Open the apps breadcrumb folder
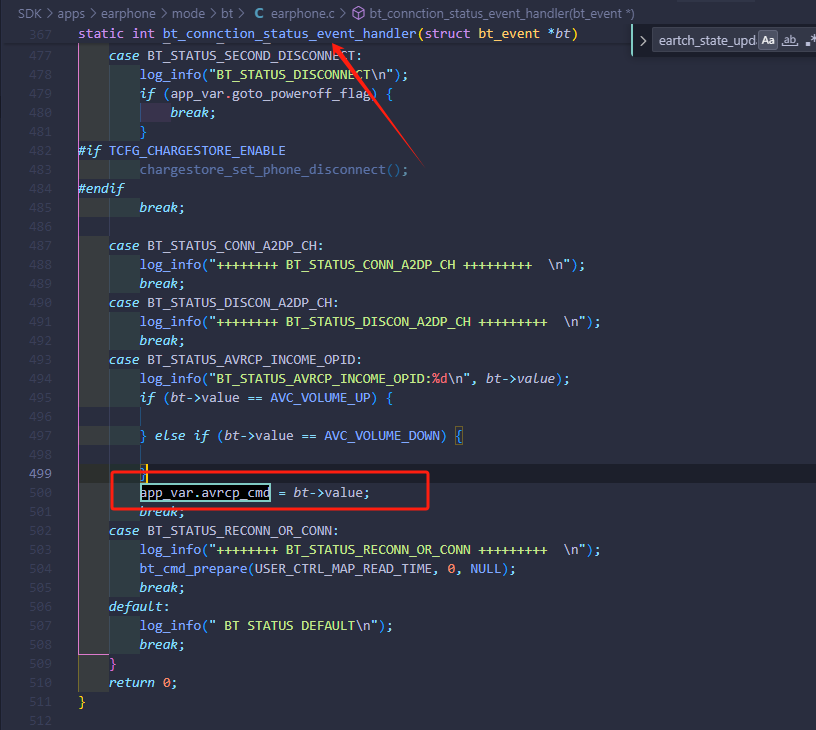 point(71,14)
